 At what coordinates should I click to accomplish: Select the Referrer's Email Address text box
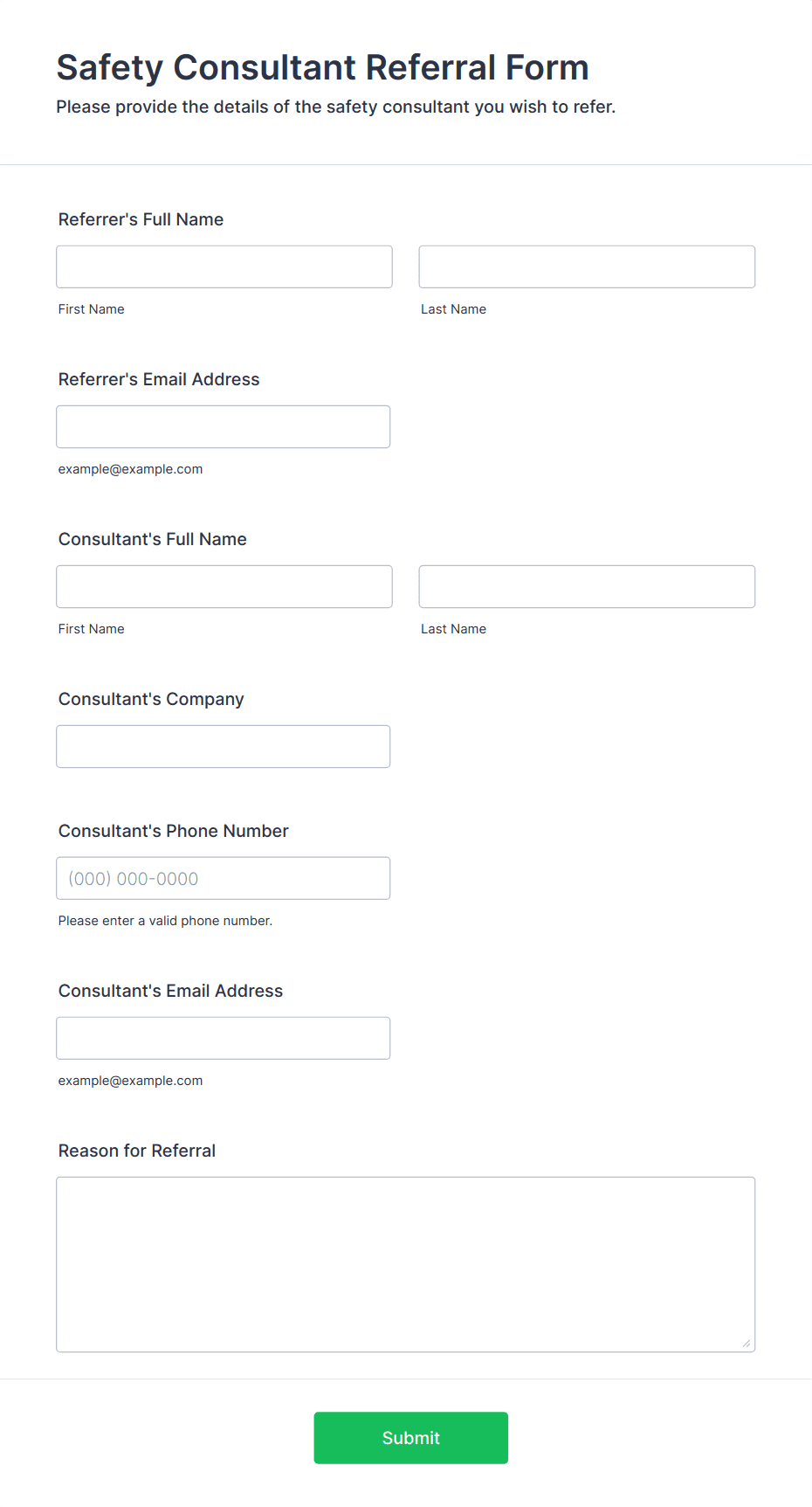(x=224, y=426)
